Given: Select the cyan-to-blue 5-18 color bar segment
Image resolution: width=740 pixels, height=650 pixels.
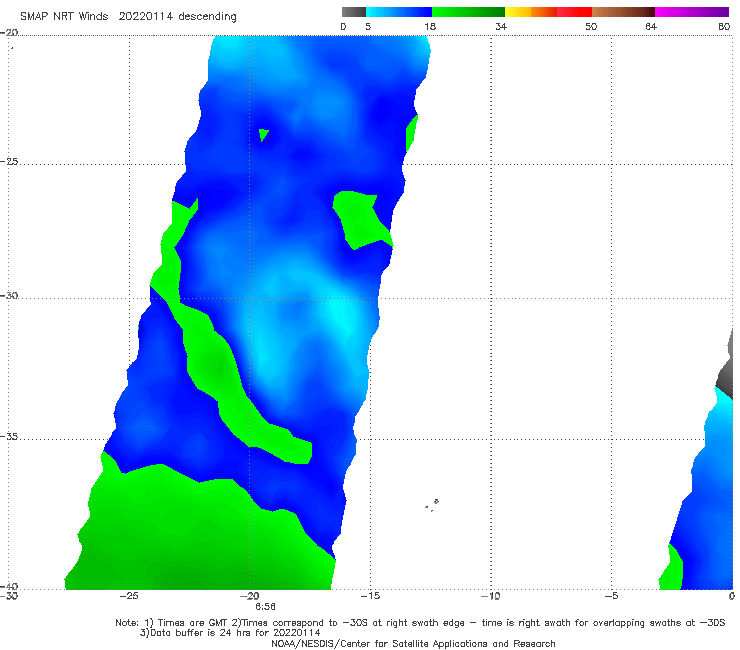Looking at the screenshot, I should pos(399,12).
